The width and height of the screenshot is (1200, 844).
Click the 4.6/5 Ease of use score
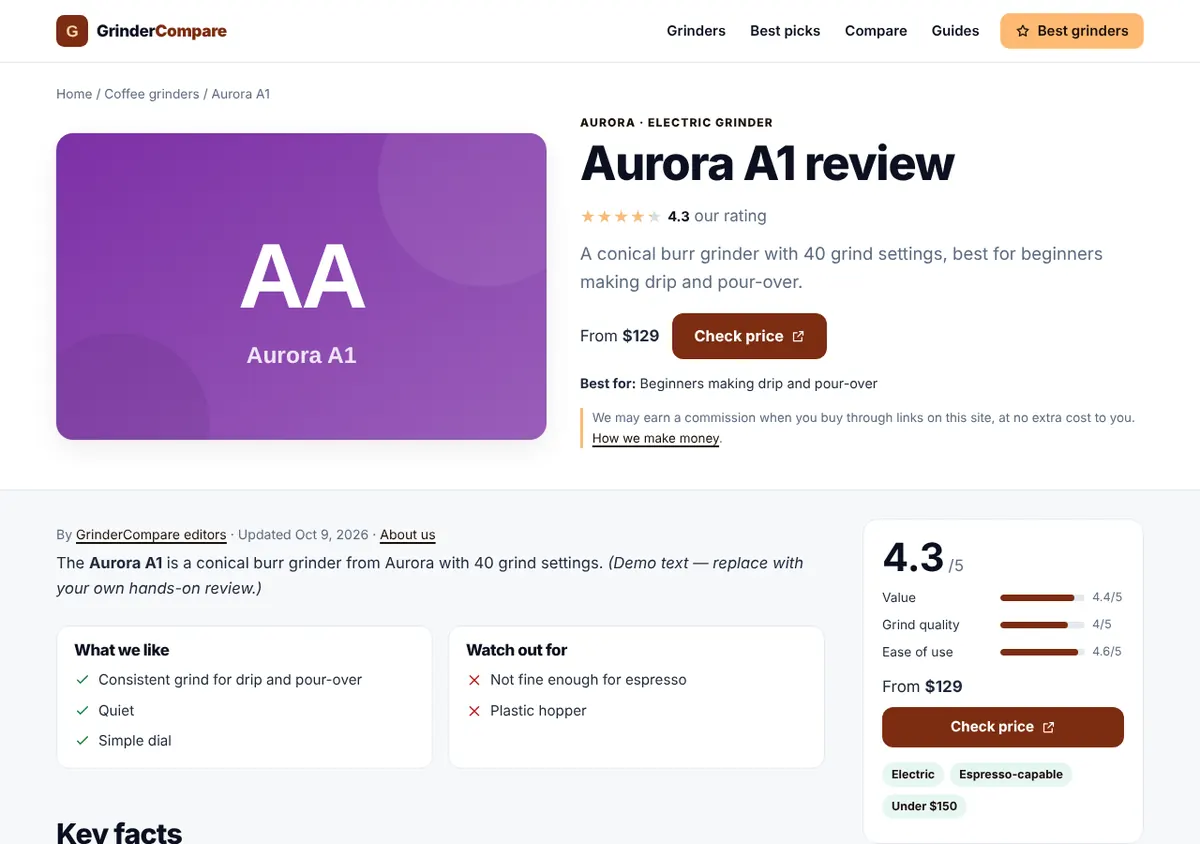[1107, 652]
